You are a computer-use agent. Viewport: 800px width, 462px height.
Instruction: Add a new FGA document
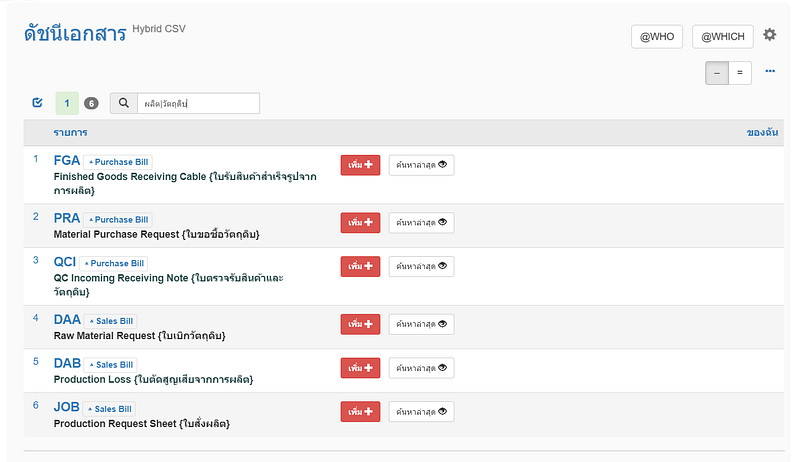click(x=360, y=165)
